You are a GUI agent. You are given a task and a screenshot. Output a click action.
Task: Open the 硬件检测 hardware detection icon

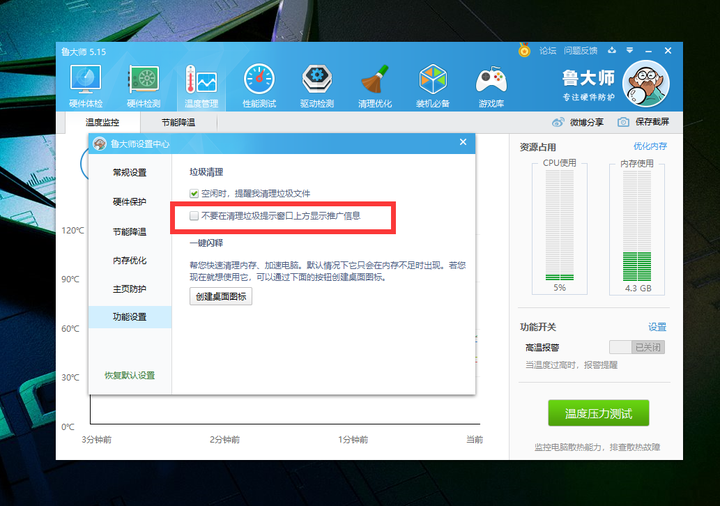click(144, 86)
